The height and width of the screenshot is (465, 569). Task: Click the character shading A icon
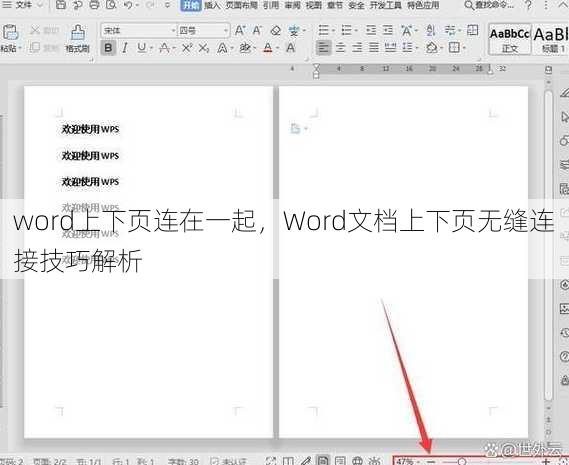[290, 48]
